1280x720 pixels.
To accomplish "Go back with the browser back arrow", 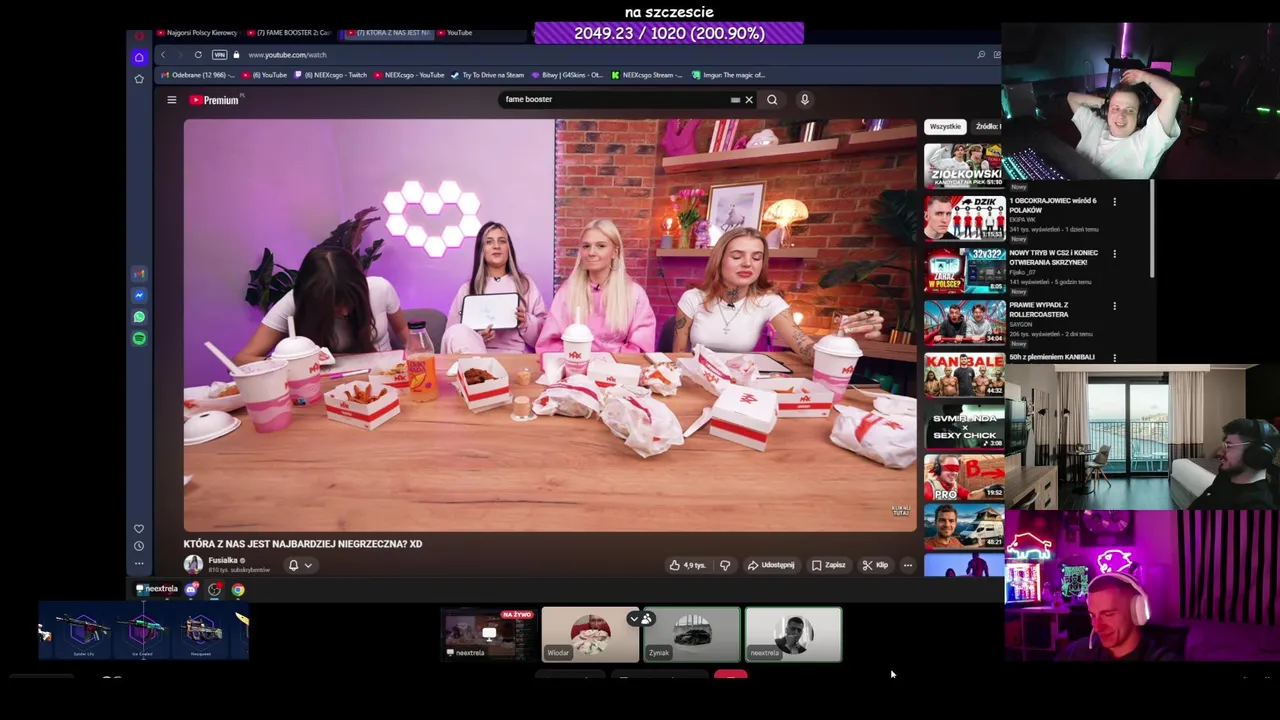I will (162, 55).
